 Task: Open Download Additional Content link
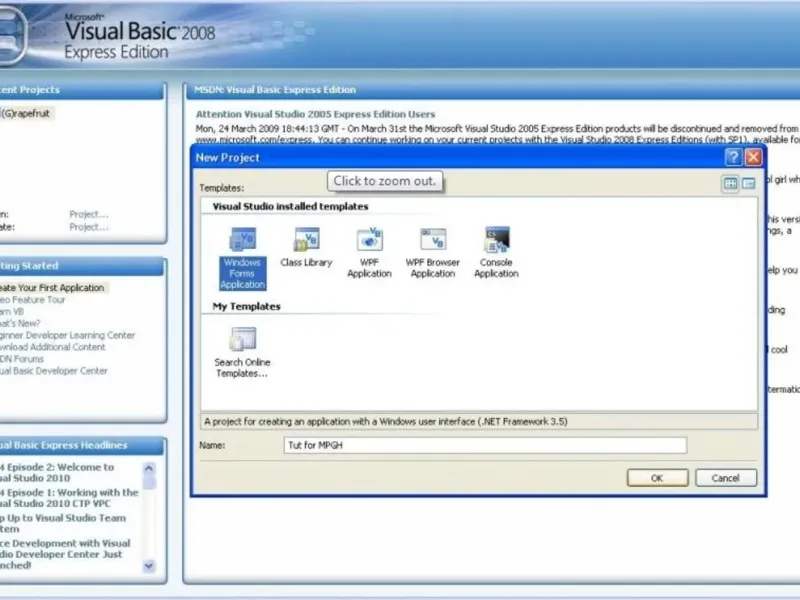coord(53,347)
